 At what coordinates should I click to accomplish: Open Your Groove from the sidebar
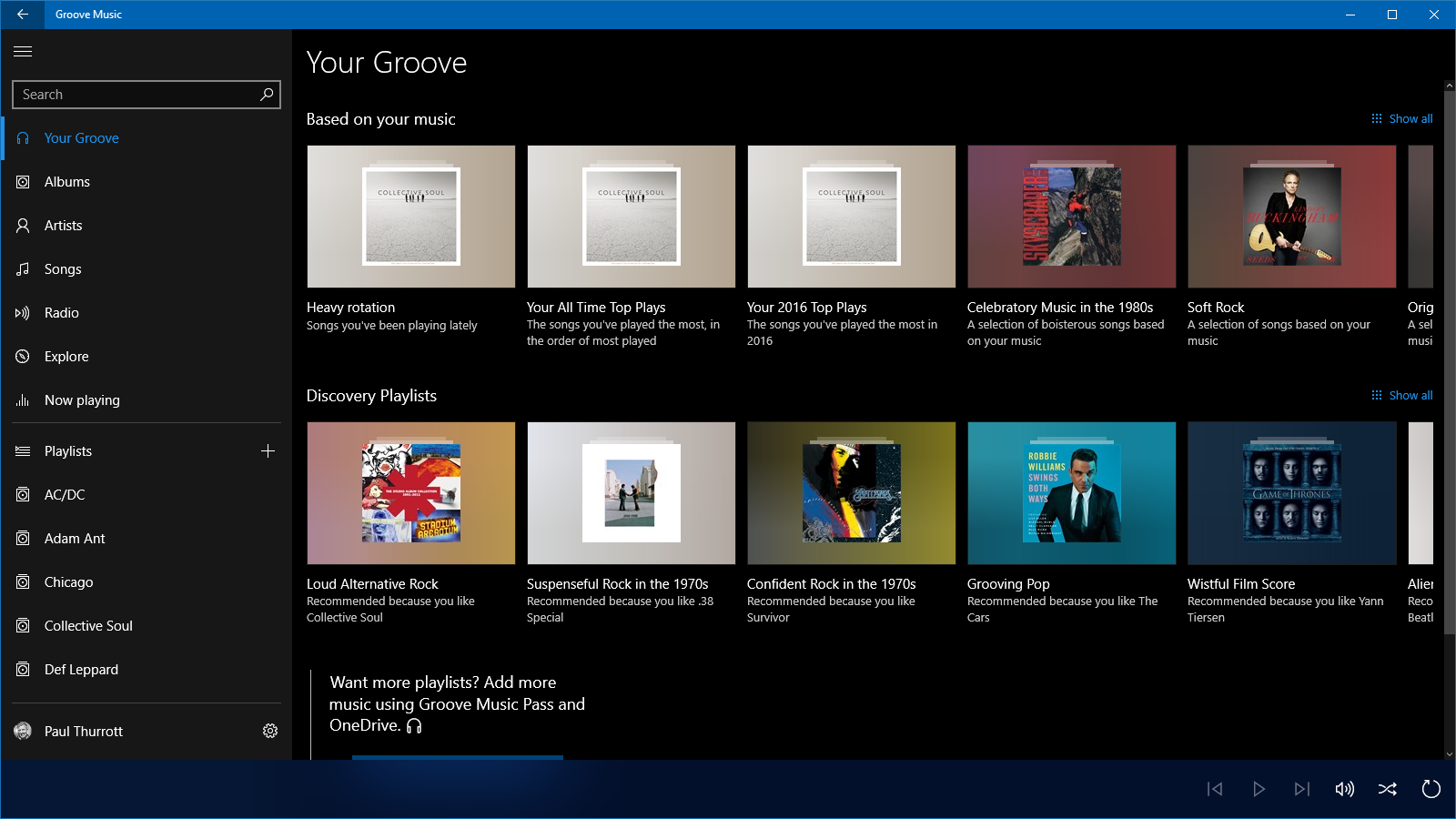point(147,138)
